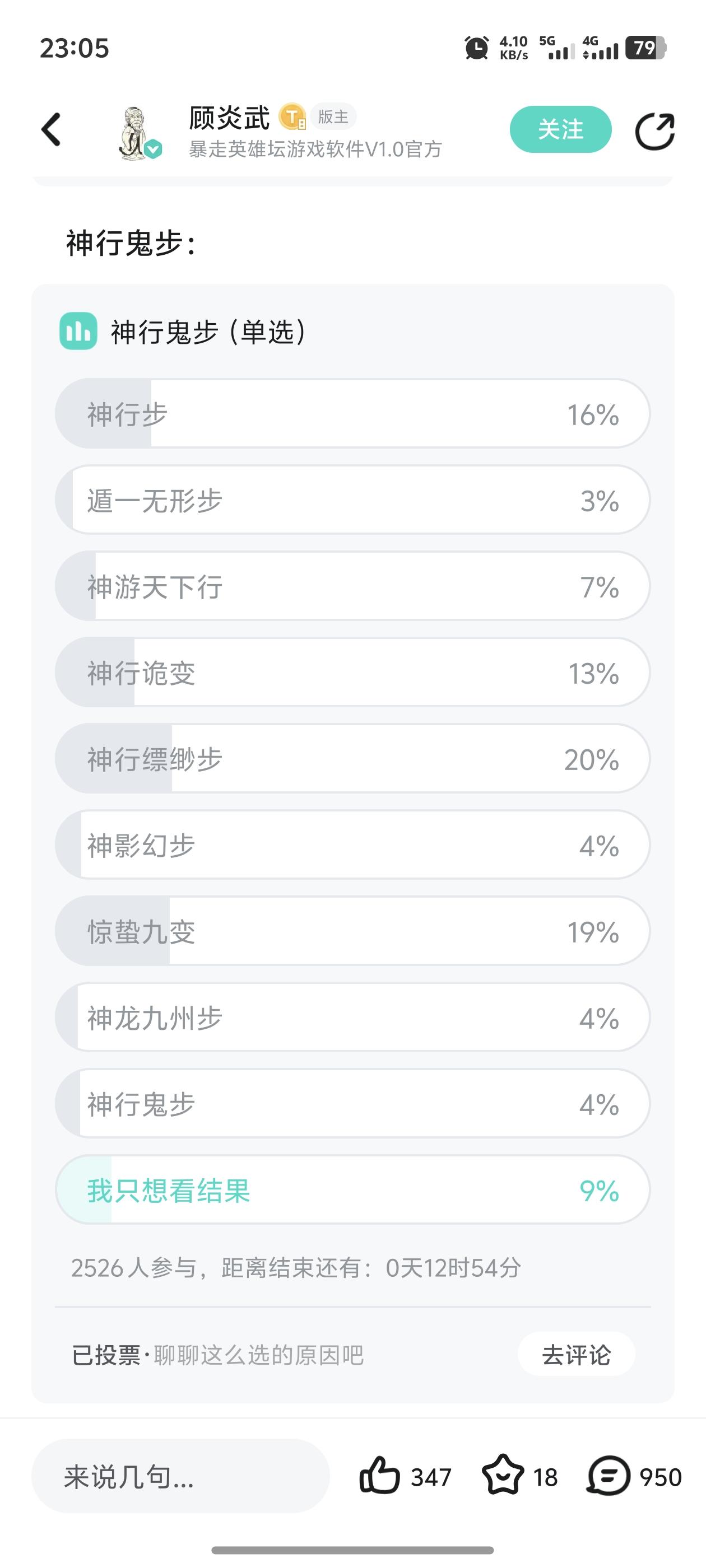Tap the poll chart icon
The height and width of the screenshot is (1568, 706).
pyautogui.click(x=78, y=331)
